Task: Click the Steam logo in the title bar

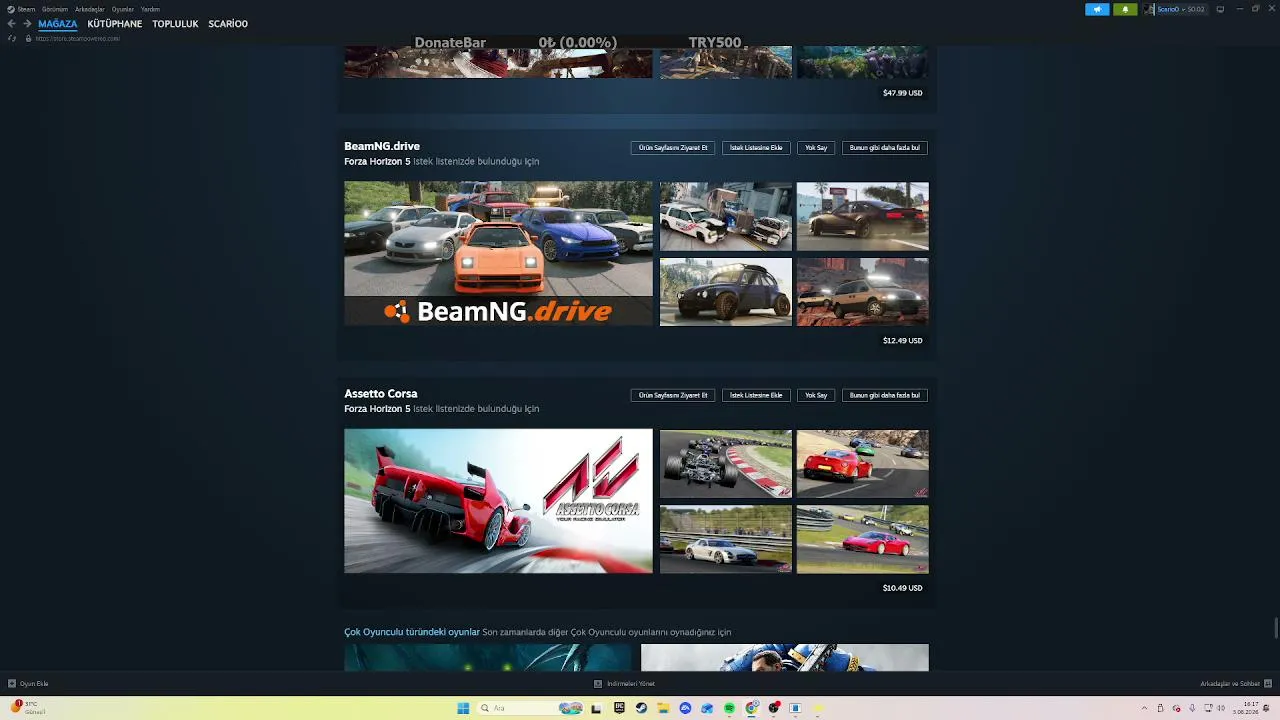Action: (10, 9)
